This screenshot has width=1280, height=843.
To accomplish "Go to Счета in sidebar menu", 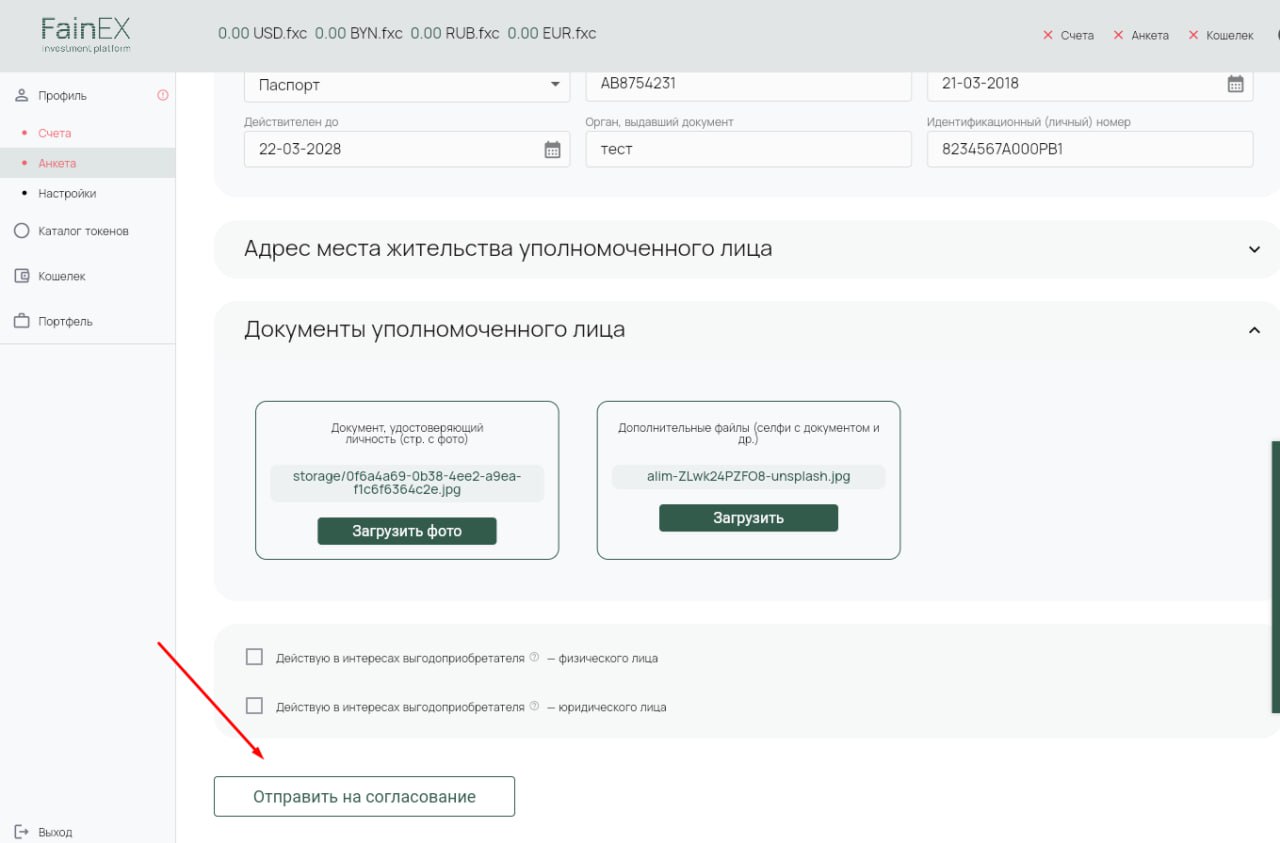I will pos(54,133).
